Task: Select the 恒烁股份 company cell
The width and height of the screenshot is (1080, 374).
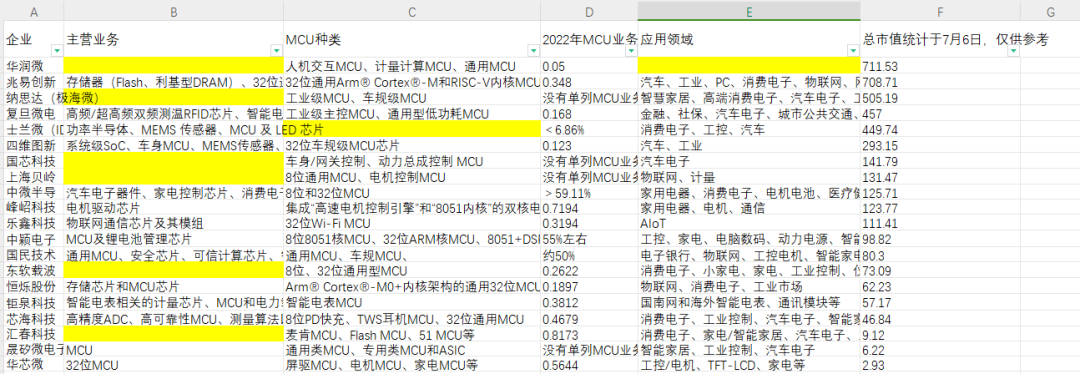Action: point(34,287)
